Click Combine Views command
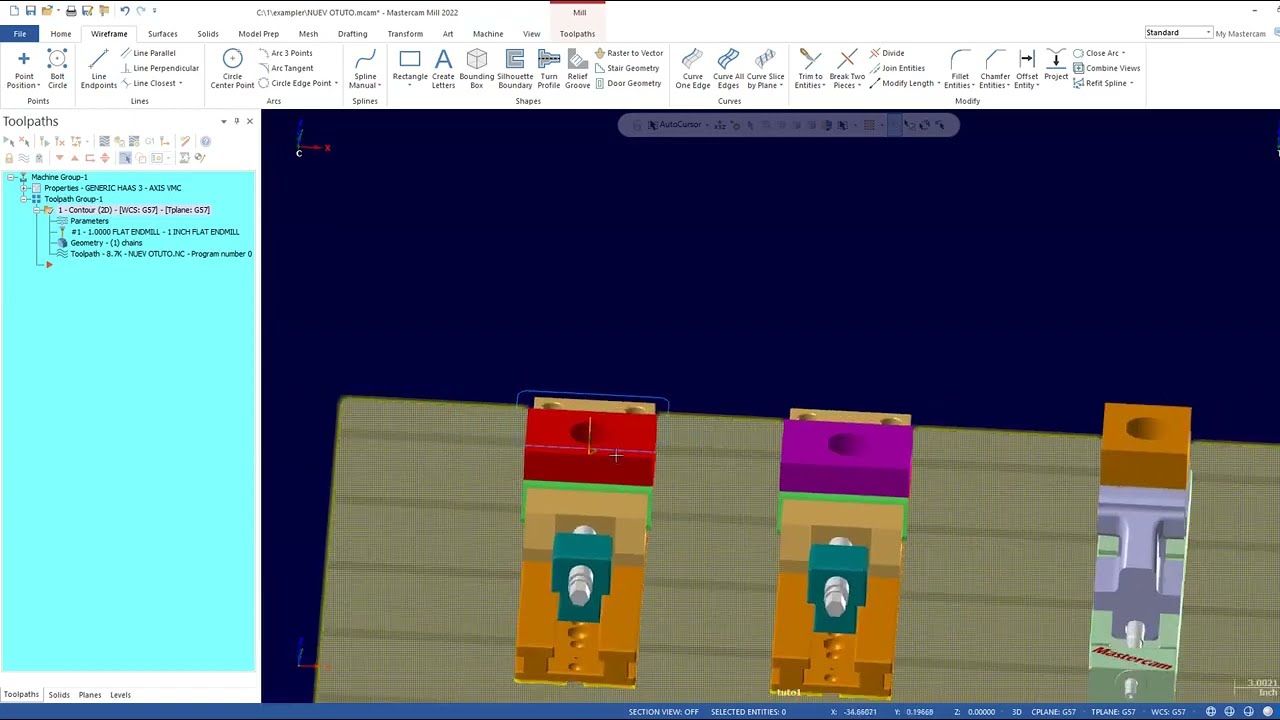Image resolution: width=1280 pixels, height=720 pixels. click(x=1106, y=68)
